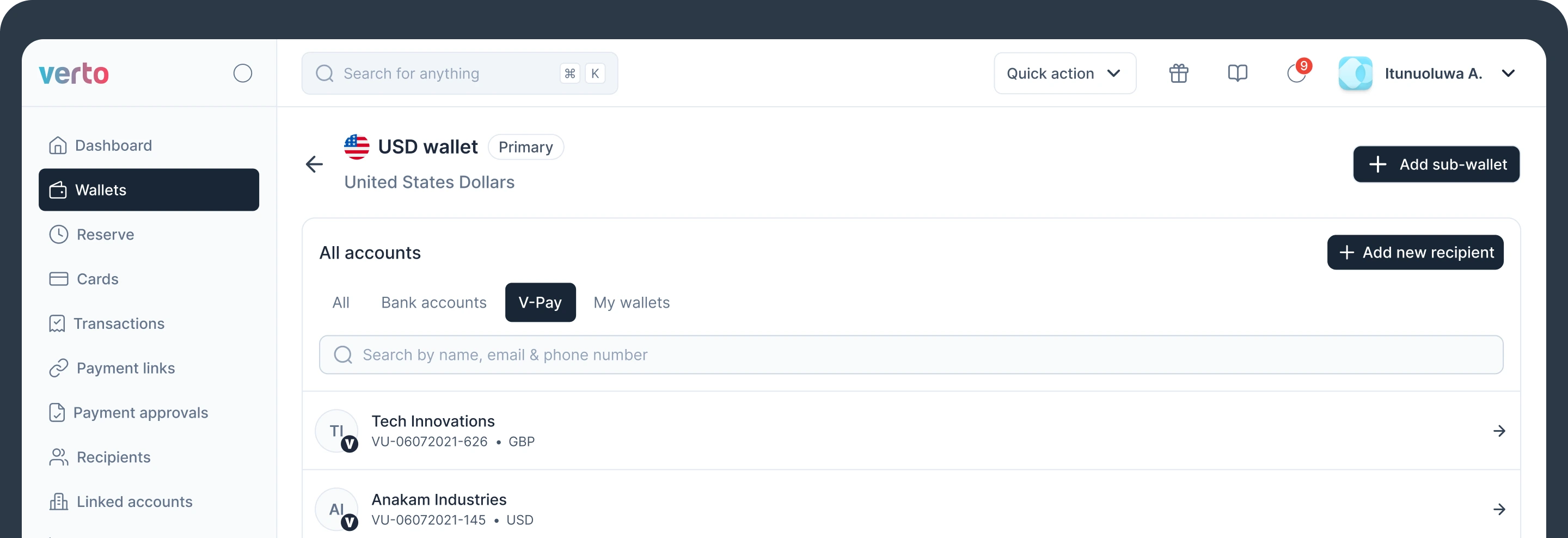Click the AI avatar for Anakam Industries
Viewport: 1568px width, 538px height.
pyautogui.click(x=336, y=509)
